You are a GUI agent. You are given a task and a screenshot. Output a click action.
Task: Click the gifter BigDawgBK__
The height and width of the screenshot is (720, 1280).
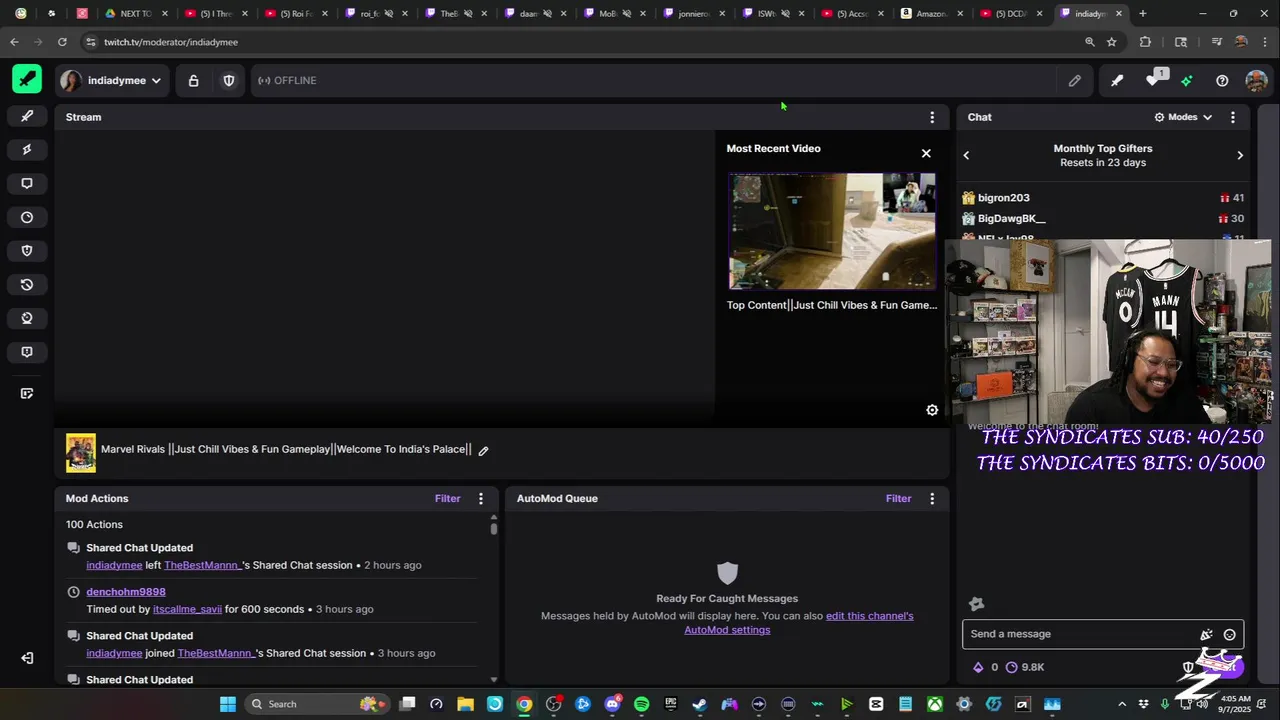pos(1012,219)
